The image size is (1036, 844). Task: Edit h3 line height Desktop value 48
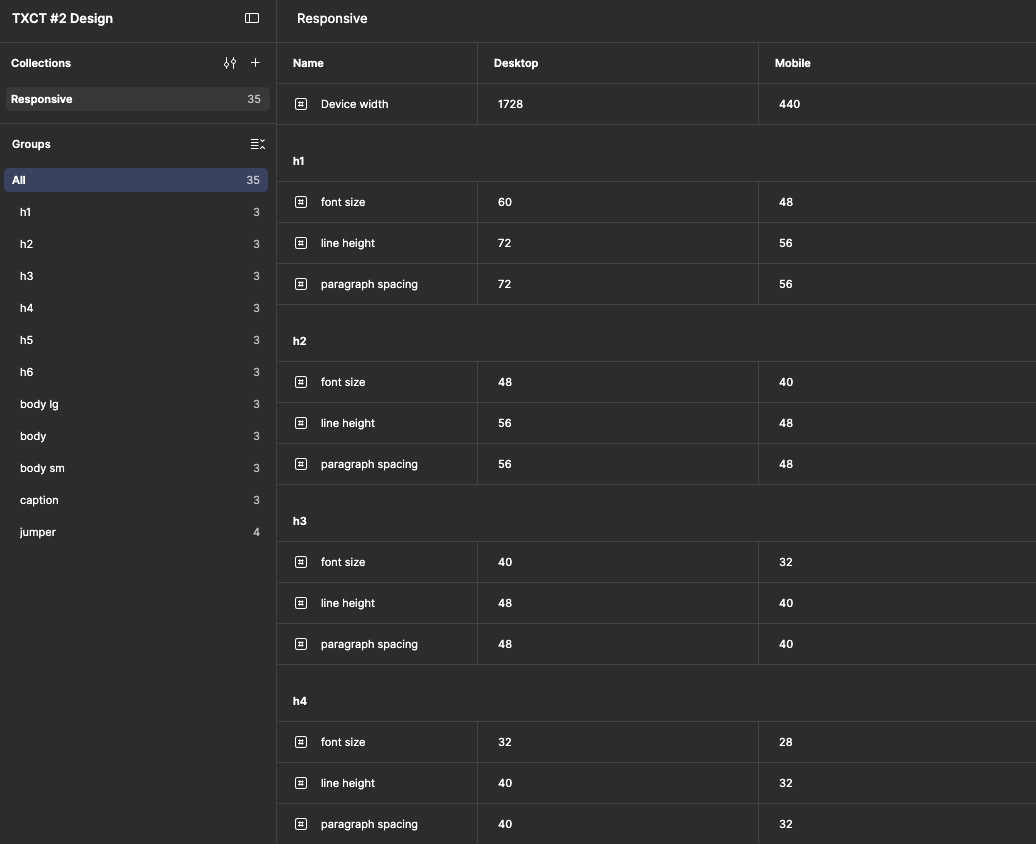(x=618, y=603)
